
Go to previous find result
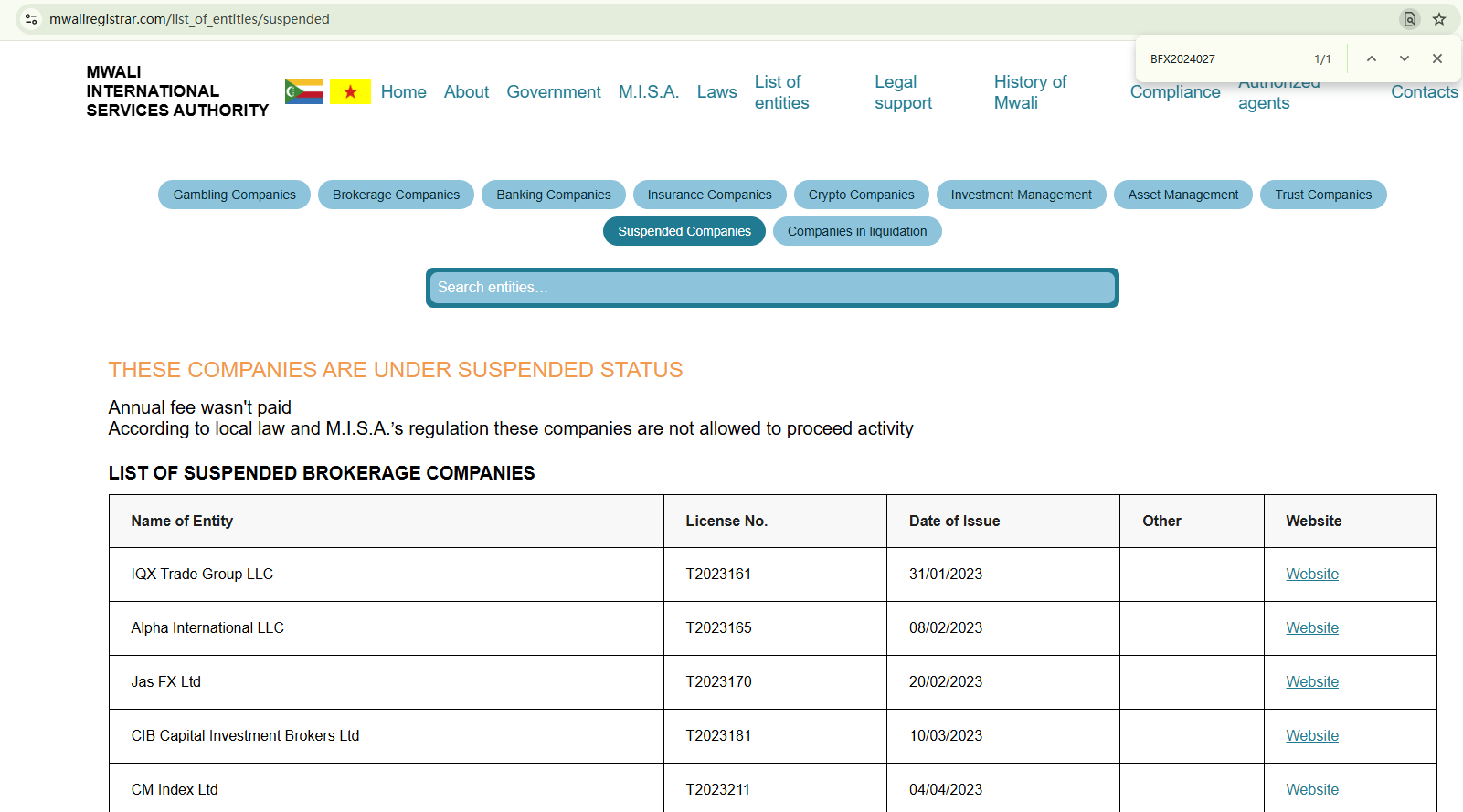(1372, 58)
